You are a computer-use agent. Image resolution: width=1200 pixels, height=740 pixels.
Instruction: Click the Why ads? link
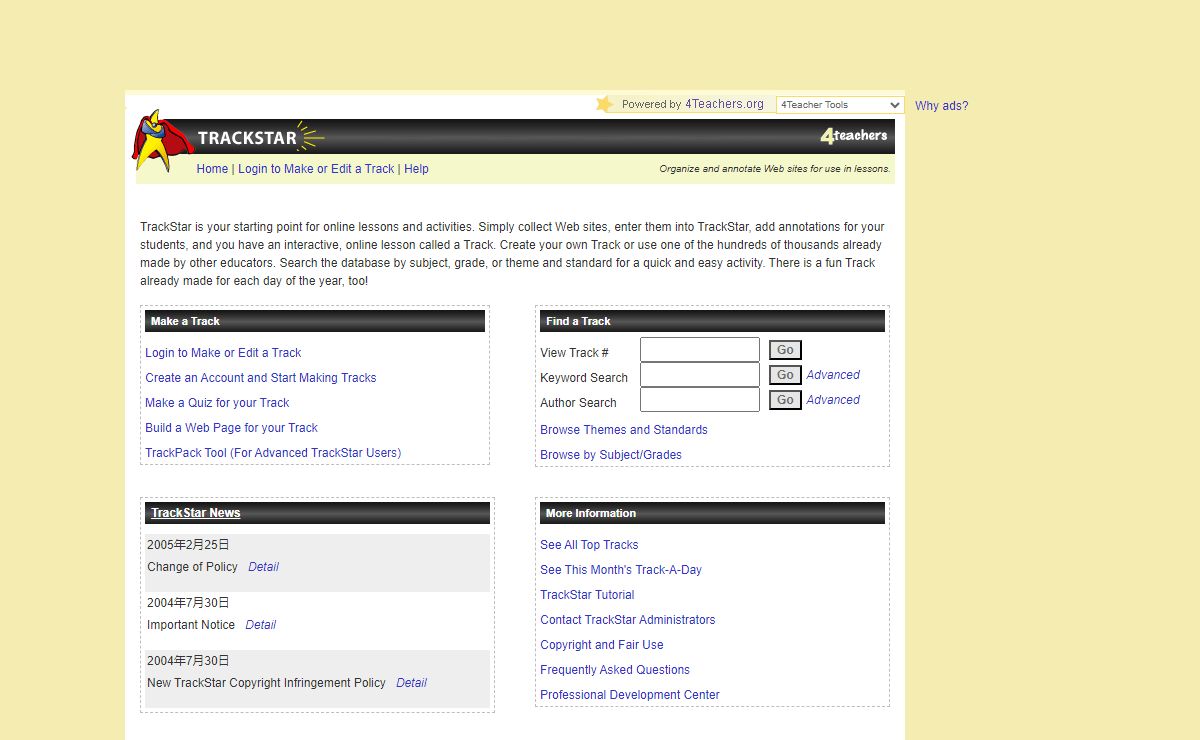942,106
